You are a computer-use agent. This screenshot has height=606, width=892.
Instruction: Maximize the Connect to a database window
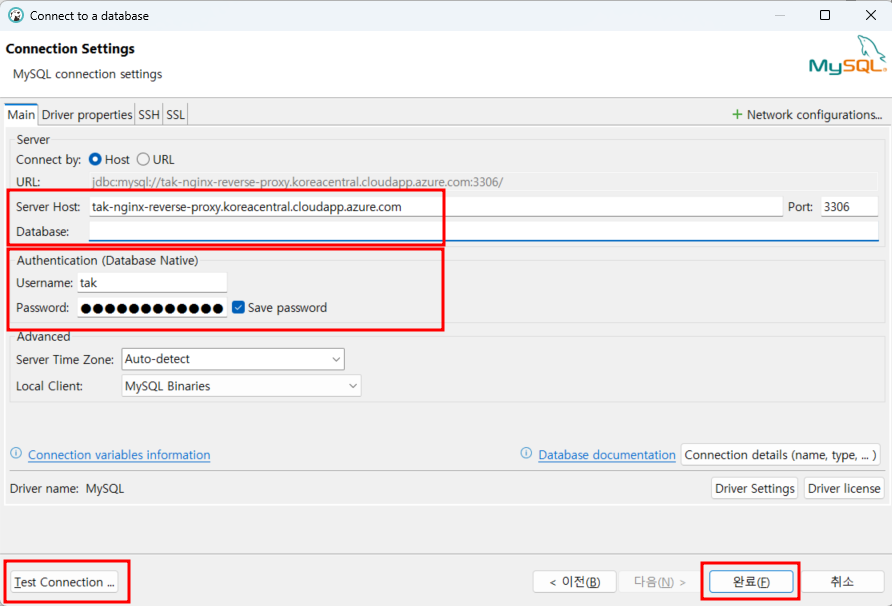[825, 15]
